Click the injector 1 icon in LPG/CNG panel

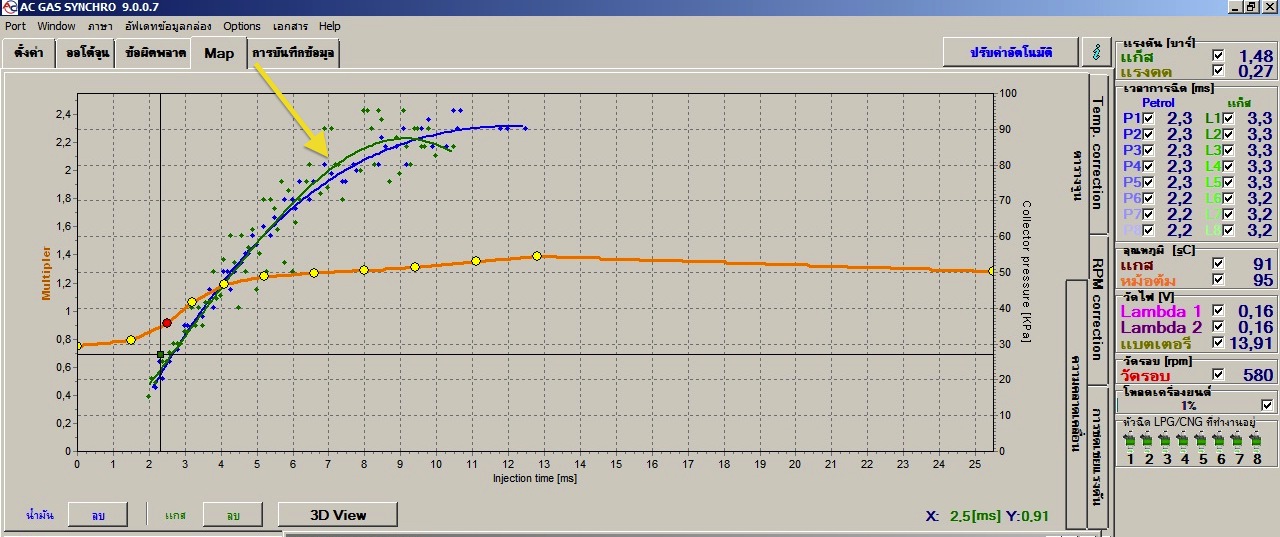coord(1130,441)
